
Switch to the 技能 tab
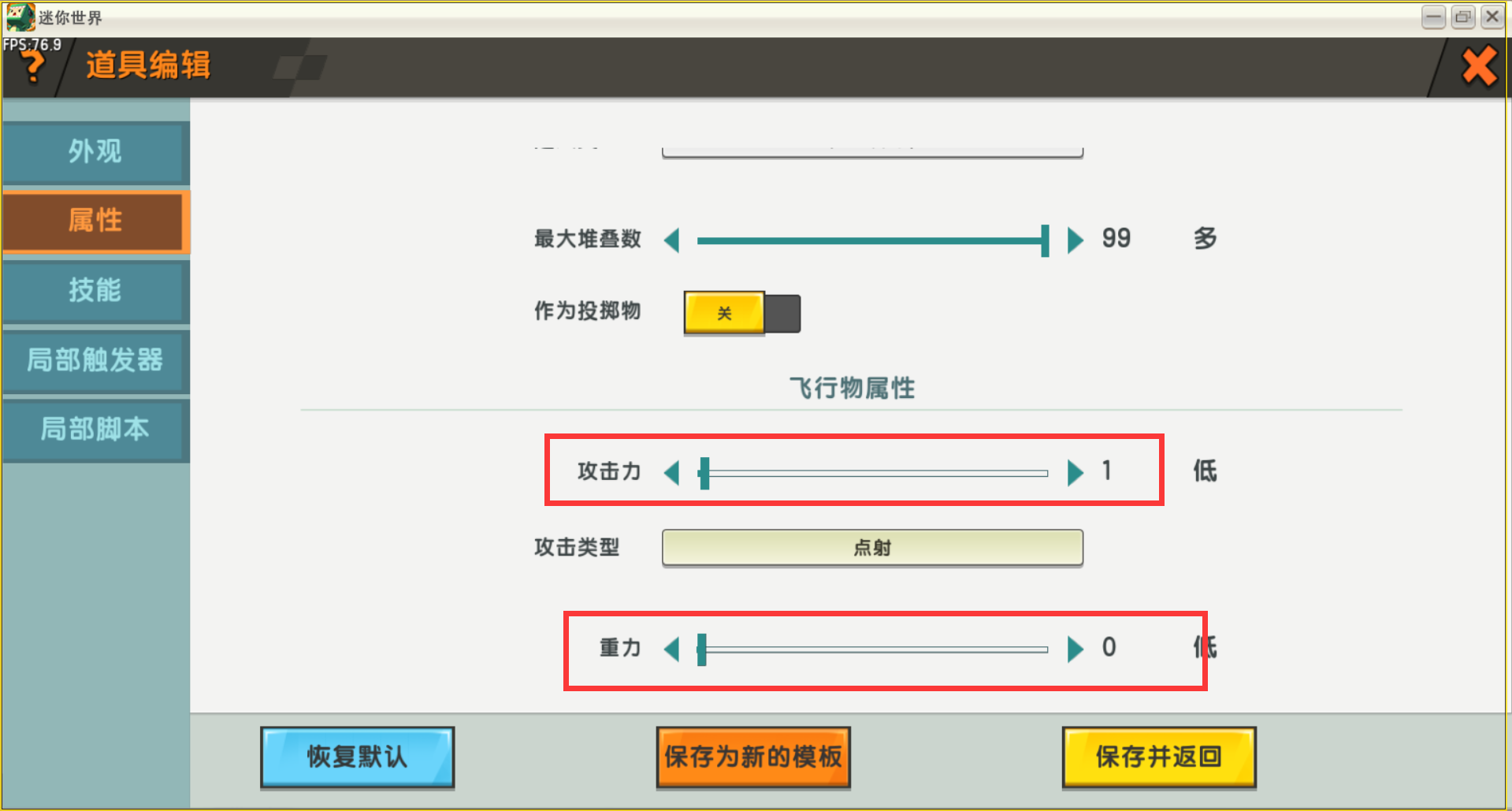click(95, 290)
